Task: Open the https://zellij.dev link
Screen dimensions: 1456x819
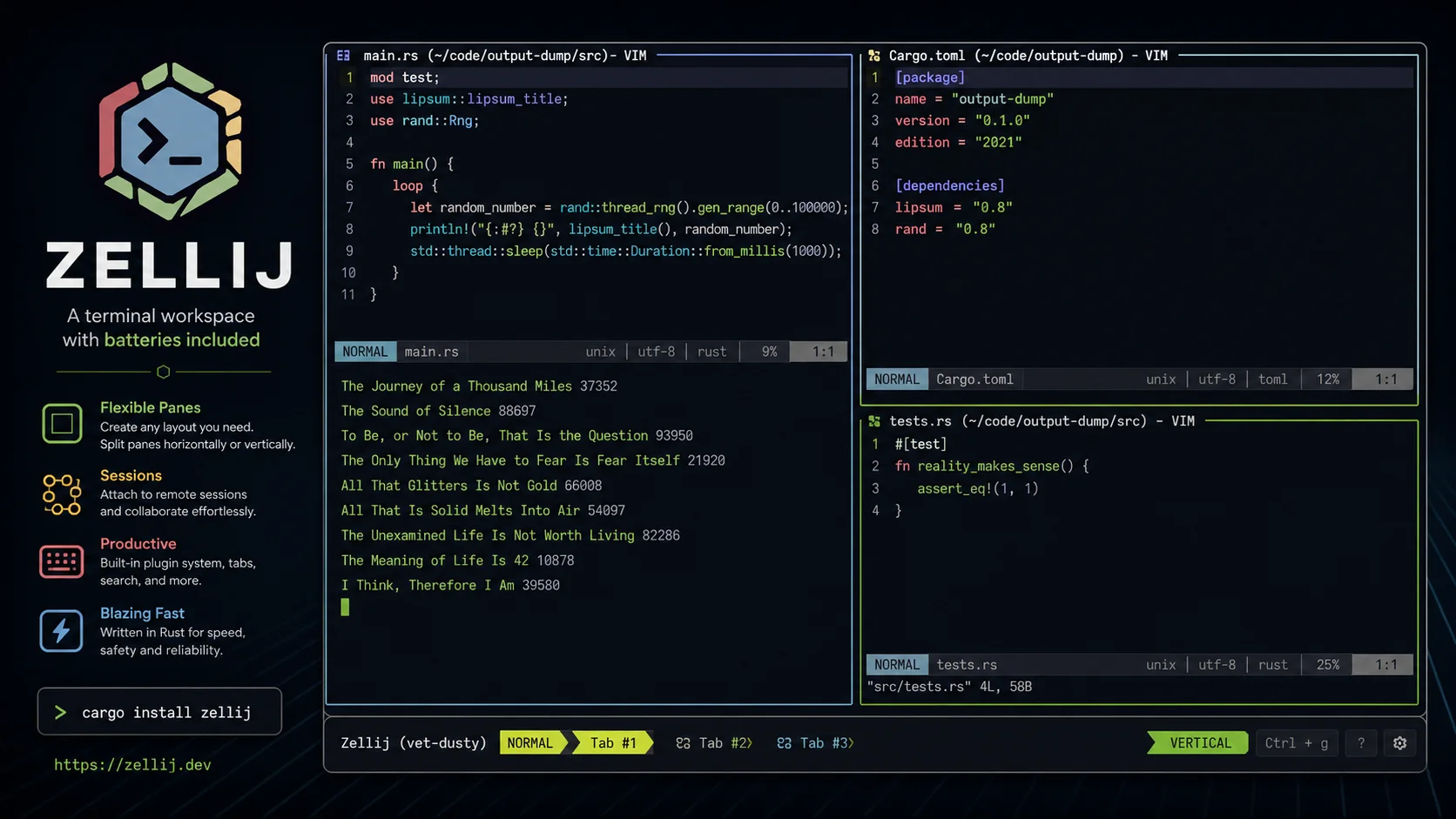Action: click(x=132, y=765)
